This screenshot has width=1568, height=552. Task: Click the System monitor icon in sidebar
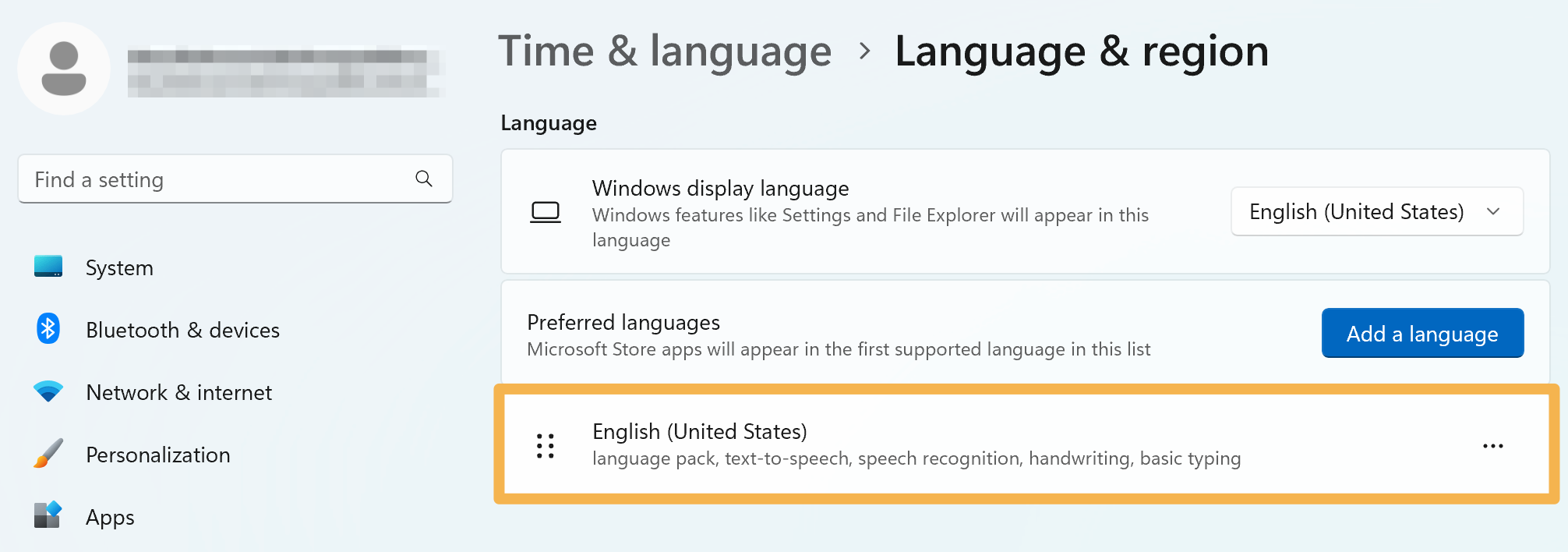coord(48,267)
